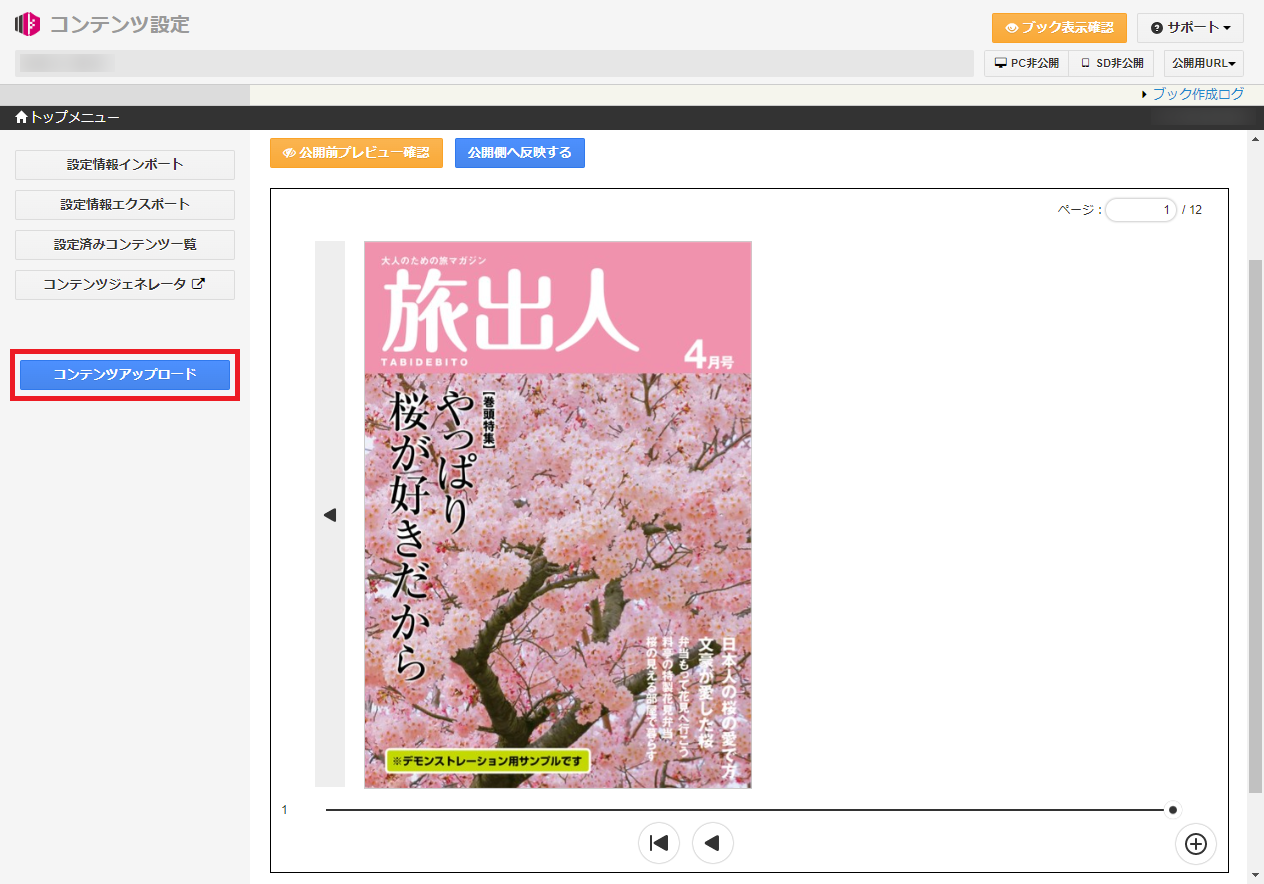This screenshot has height=884, width=1264.
Task: Click 公開側へ反映する button
Action: click(x=519, y=153)
